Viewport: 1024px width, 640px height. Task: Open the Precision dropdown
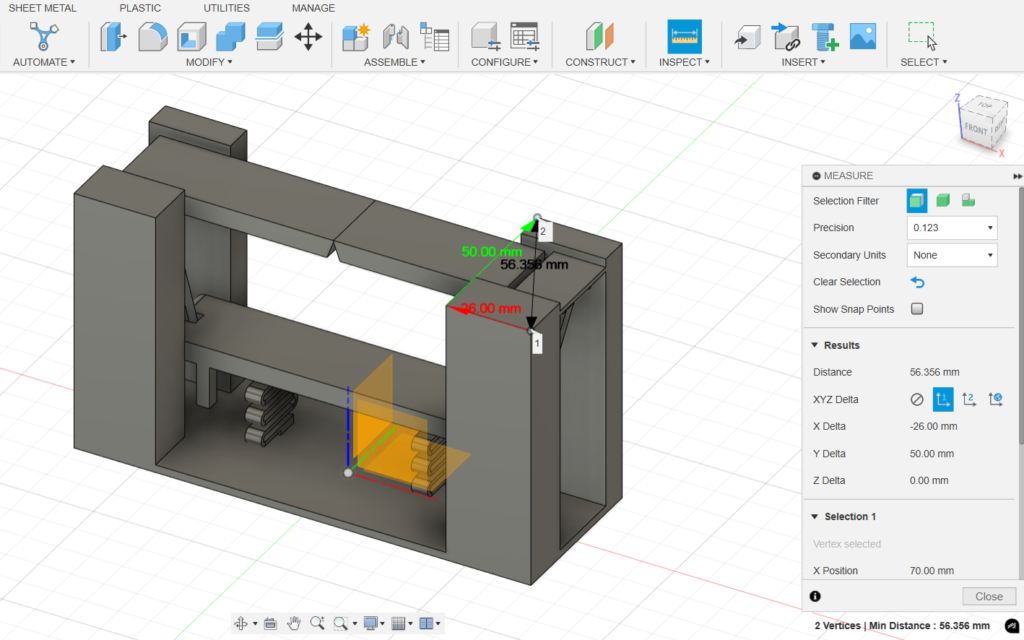[952, 228]
